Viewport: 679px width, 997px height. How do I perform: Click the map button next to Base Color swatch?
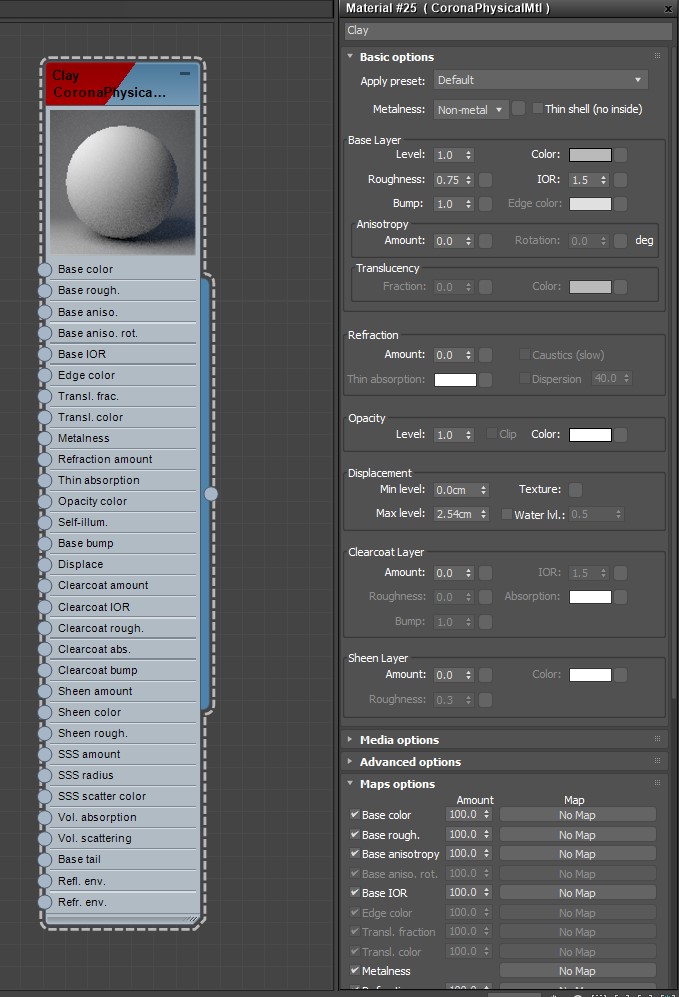click(621, 155)
